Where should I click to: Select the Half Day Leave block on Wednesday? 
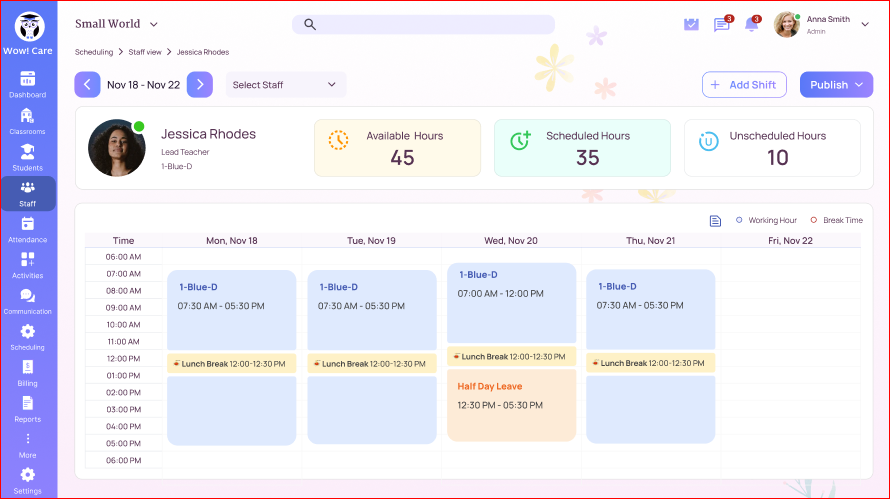[x=511, y=404]
